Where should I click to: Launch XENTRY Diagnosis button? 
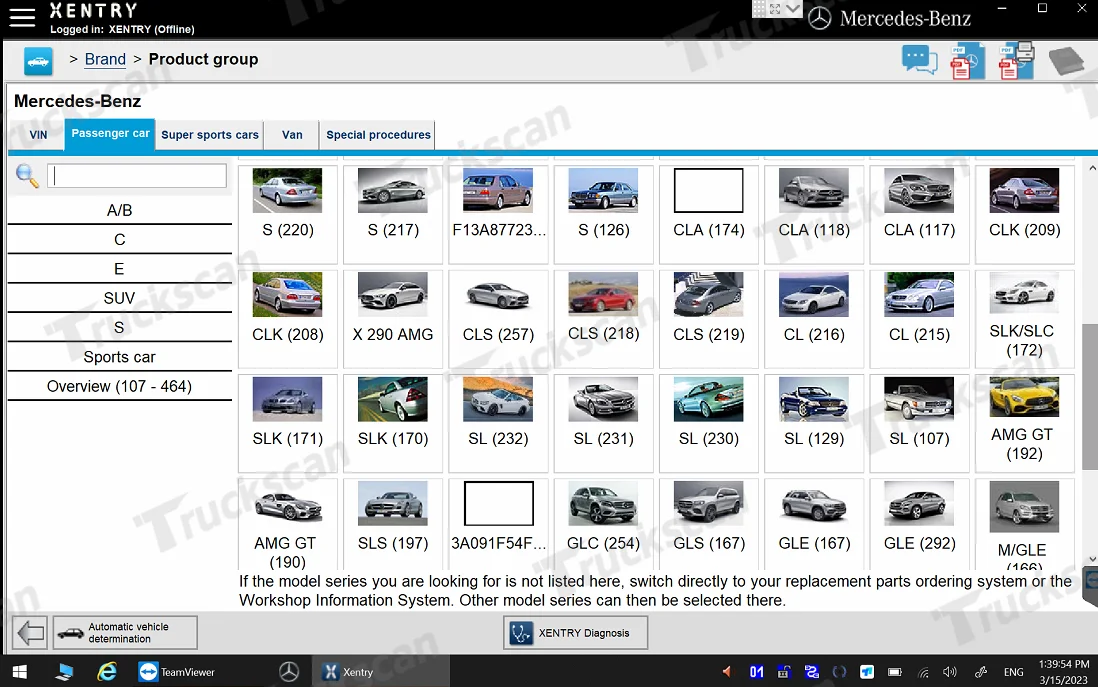[575, 633]
